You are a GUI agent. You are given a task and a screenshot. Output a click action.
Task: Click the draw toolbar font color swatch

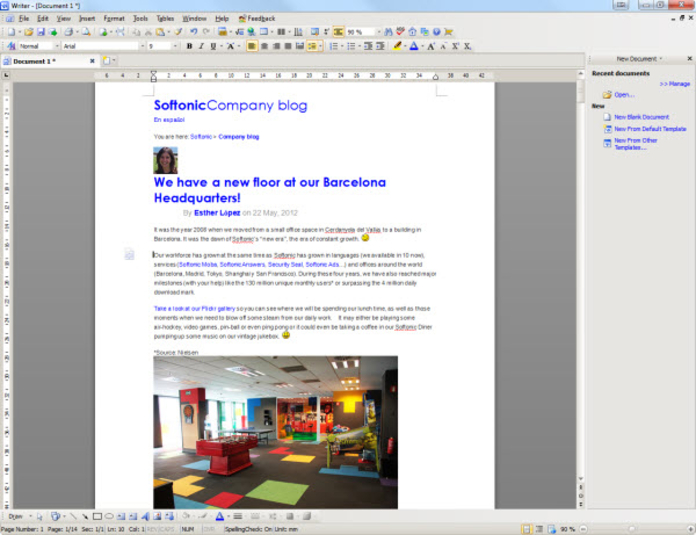click(219, 516)
